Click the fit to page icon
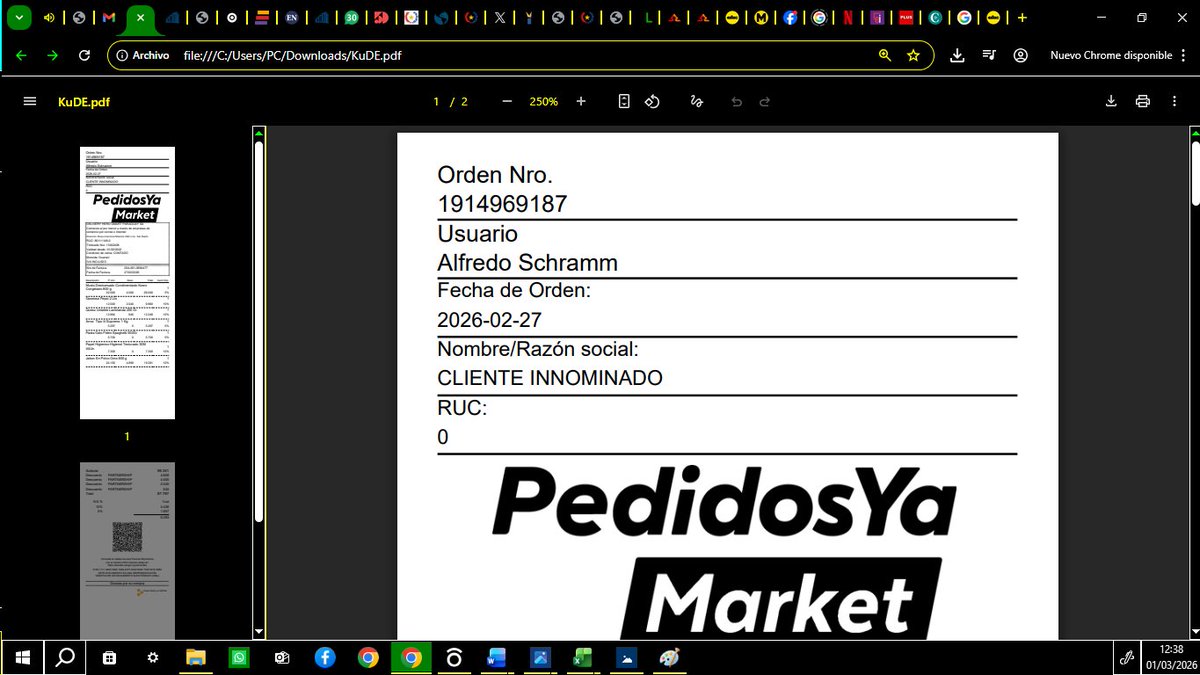 click(624, 101)
